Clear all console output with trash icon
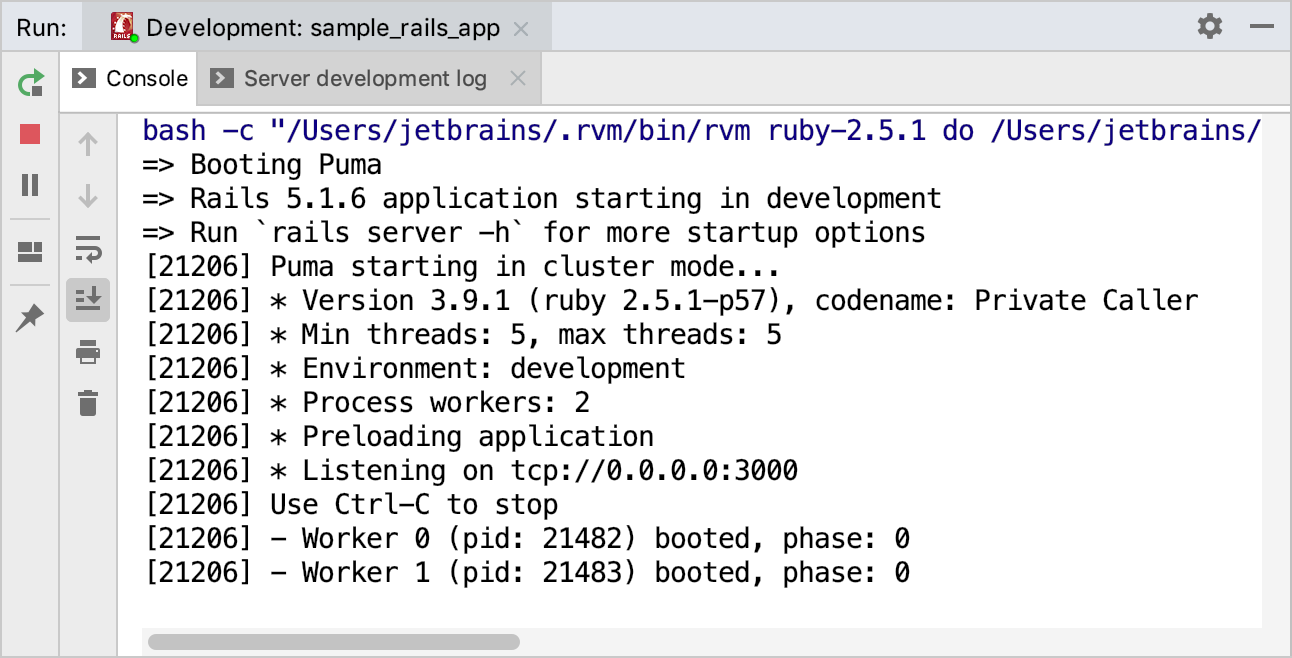Image resolution: width=1292 pixels, height=658 pixels. point(88,403)
